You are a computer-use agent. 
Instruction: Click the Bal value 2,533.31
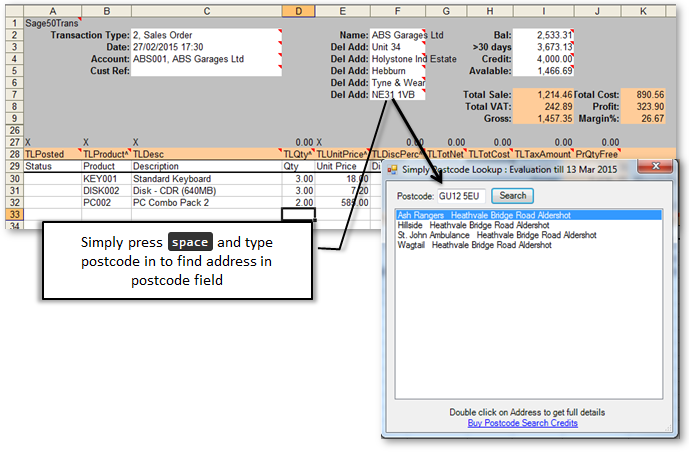544,35
